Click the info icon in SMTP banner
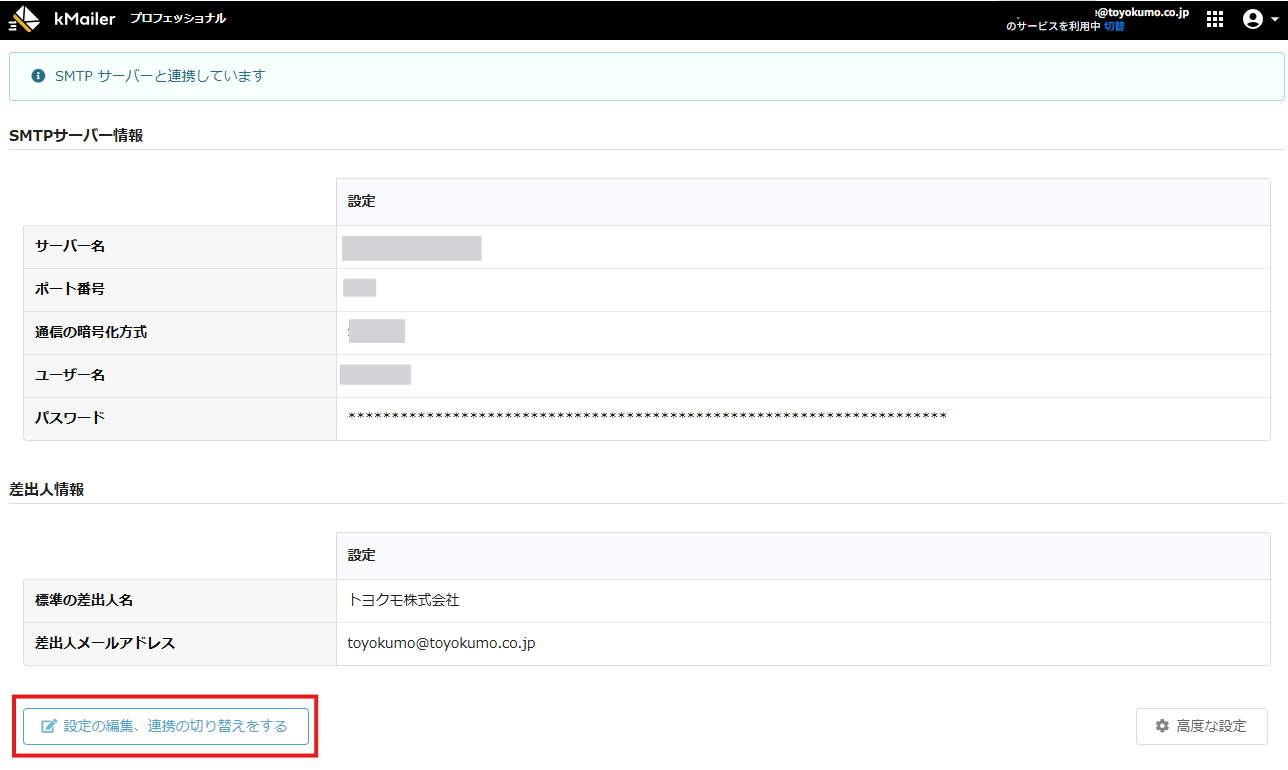This screenshot has width=1288, height=770. [38, 76]
